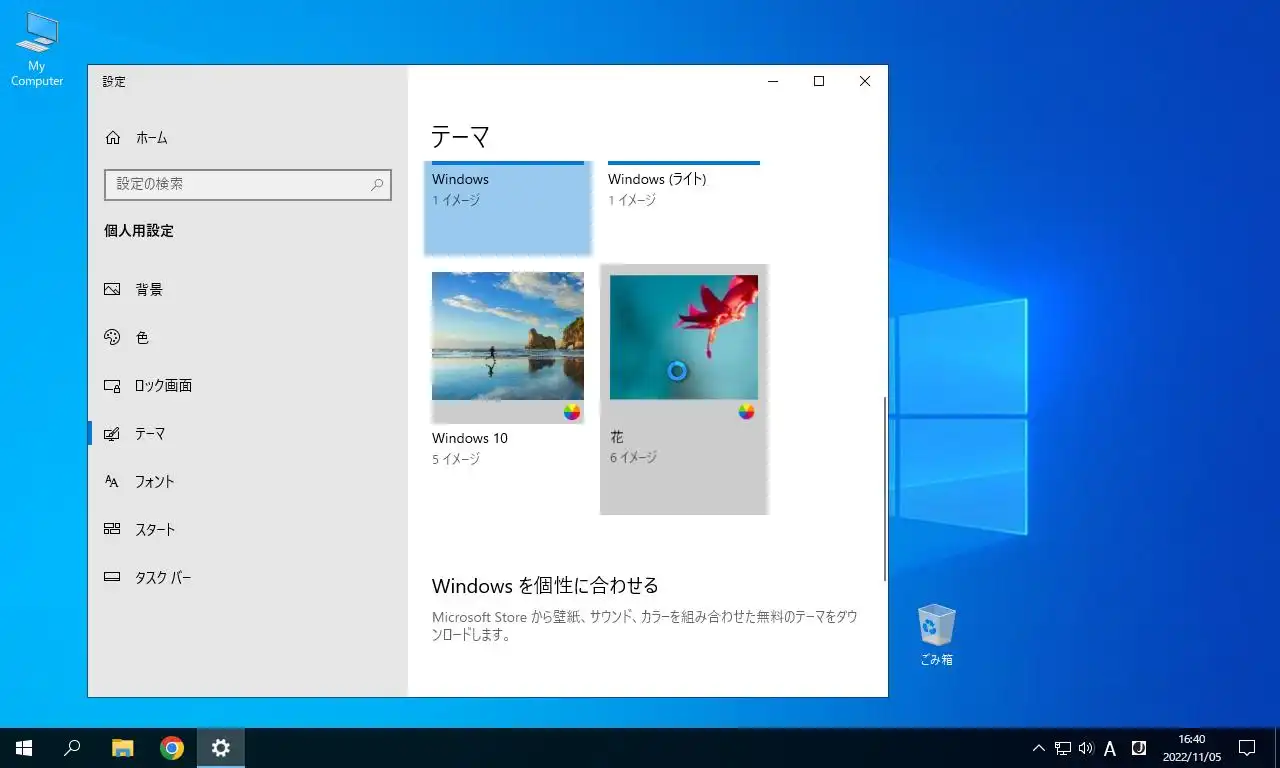
Task: Select the ごみ箱 recycle bin icon
Action: [936, 635]
